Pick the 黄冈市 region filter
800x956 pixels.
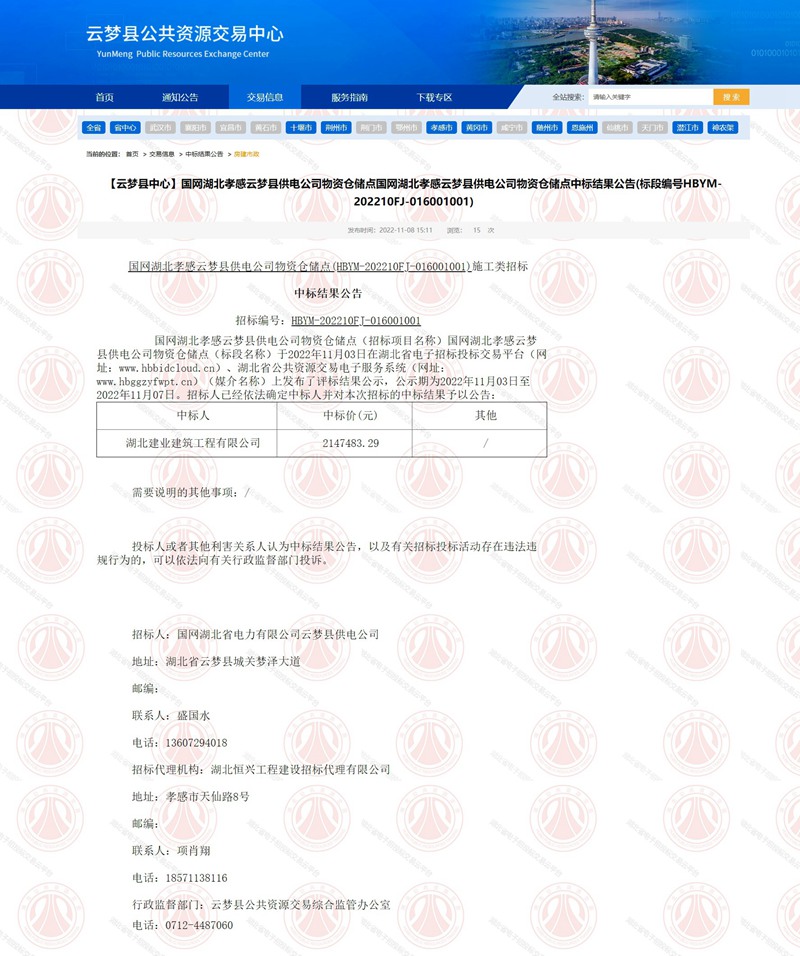pyautogui.click(x=477, y=127)
